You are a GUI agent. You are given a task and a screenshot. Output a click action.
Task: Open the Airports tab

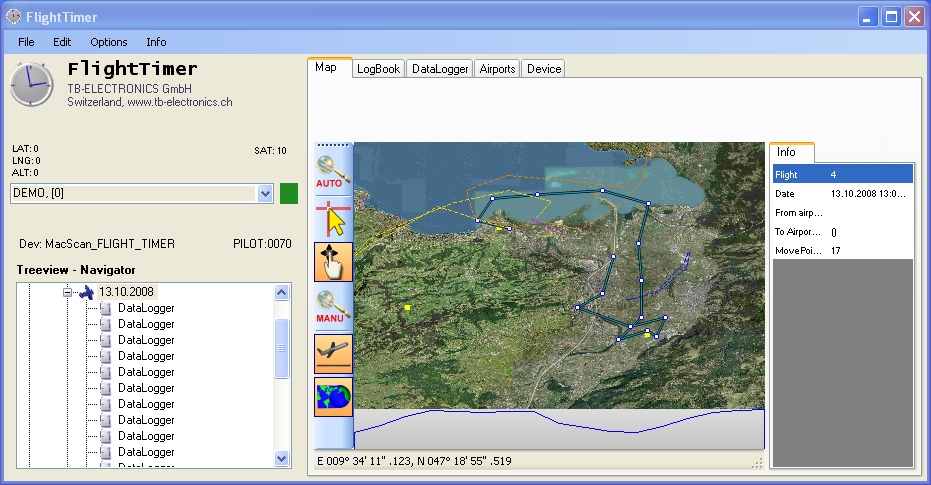497,69
